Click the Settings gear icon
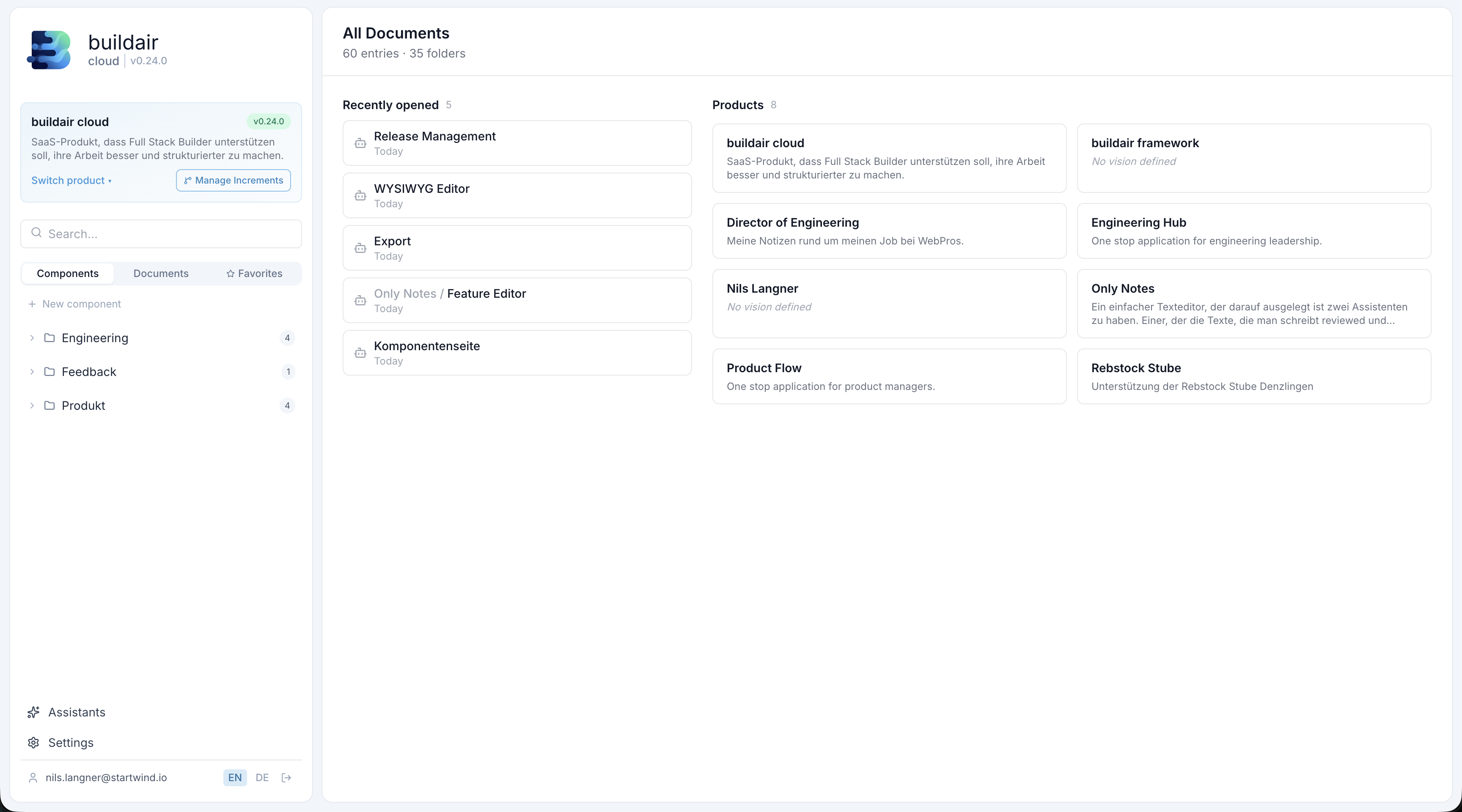This screenshot has height=812, width=1462. 33,743
